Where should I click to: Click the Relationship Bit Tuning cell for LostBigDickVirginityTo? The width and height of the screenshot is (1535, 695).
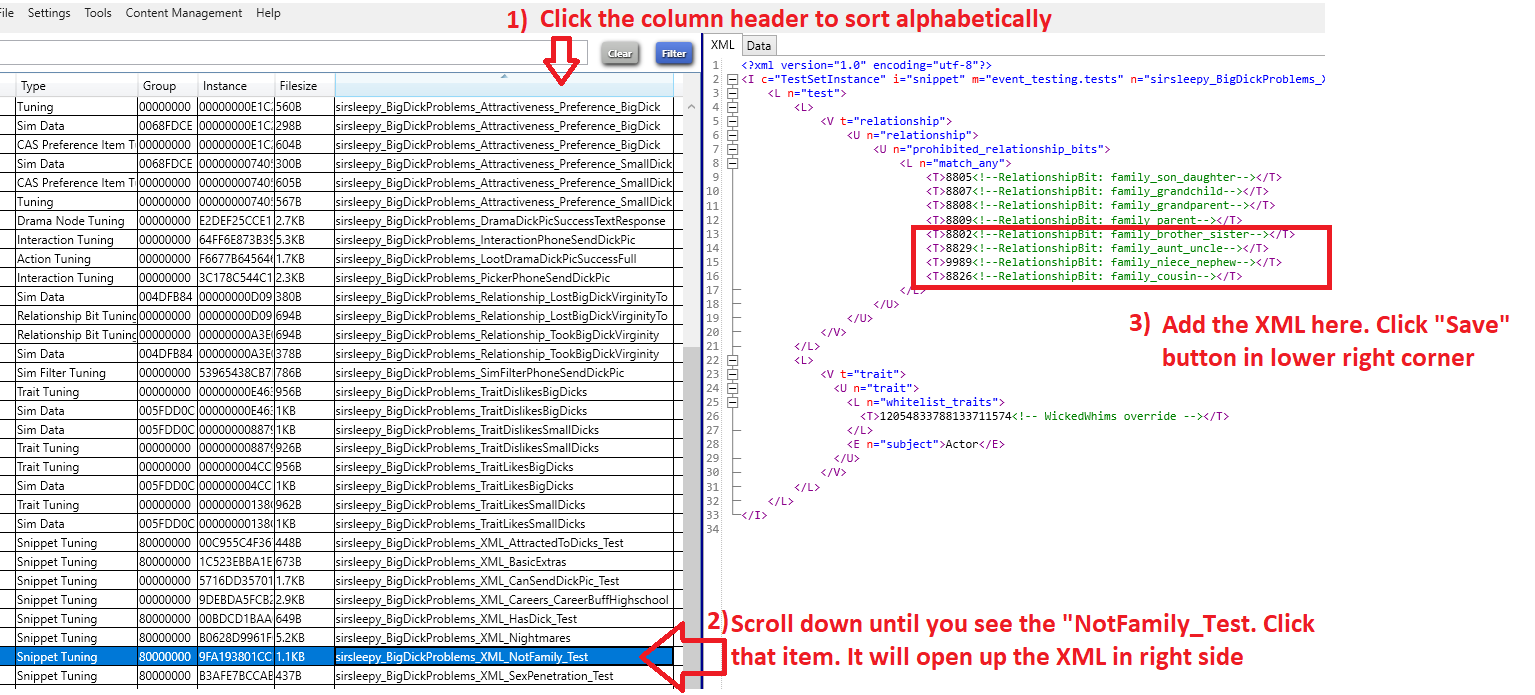pos(76,316)
